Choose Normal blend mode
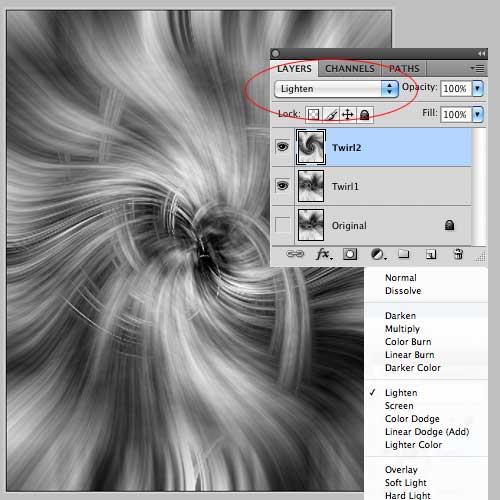This screenshot has width=500, height=500. [401, 278]
